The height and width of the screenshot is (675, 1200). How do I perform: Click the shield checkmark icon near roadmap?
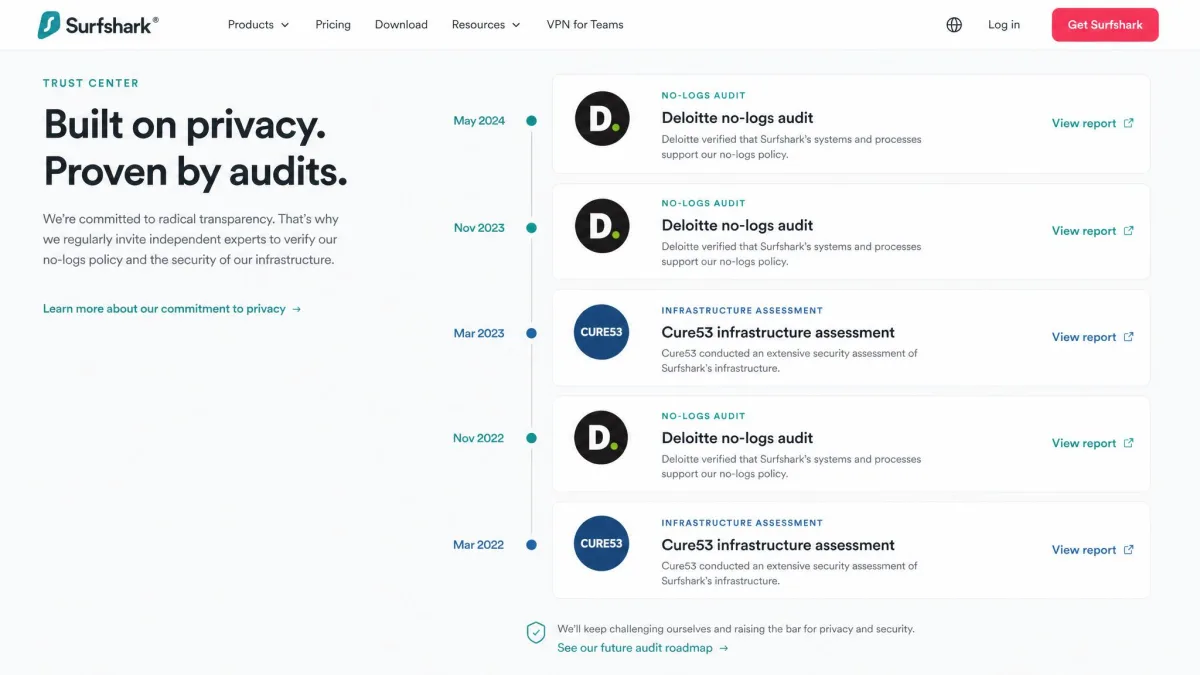tap(536, 632)
